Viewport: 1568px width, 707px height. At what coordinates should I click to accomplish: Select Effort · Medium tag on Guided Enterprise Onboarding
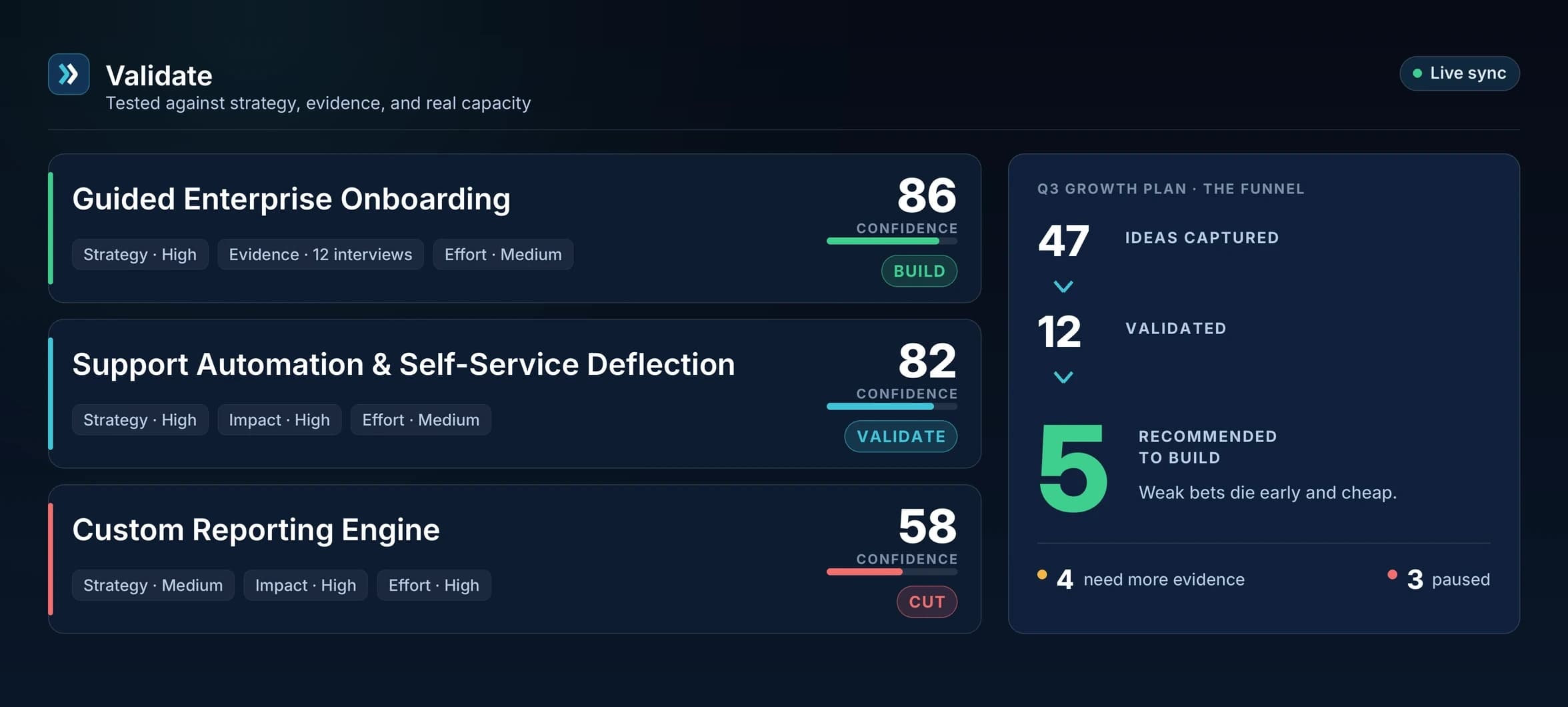click(x=503, y=254)
